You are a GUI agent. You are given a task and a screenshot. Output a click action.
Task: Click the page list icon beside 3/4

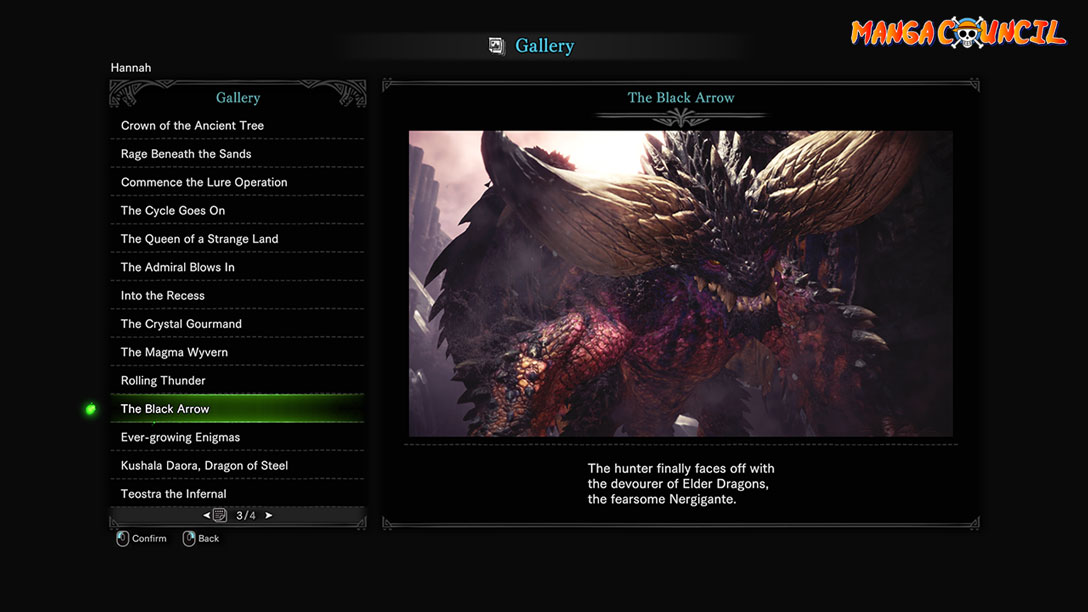coord(220,515)
